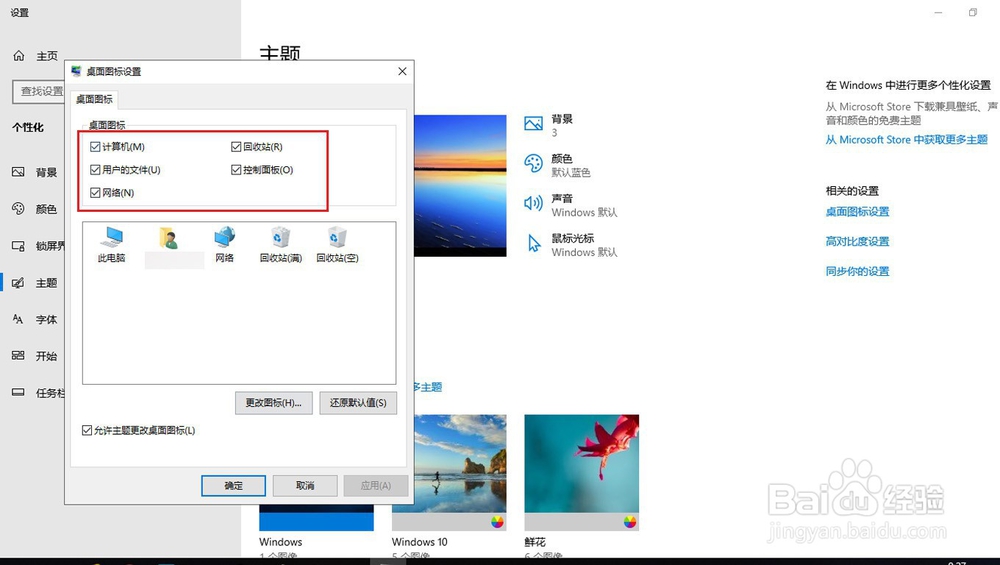Screen dimensions: 1000x565
Task: Confirm with the 确定 button
Action: [x=233, y=485]
